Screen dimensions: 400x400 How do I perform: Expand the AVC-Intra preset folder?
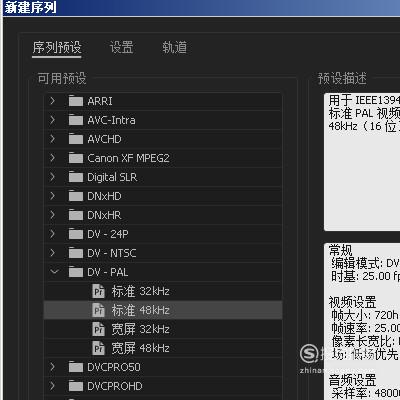pyautogui.click(x=52, y=120)
